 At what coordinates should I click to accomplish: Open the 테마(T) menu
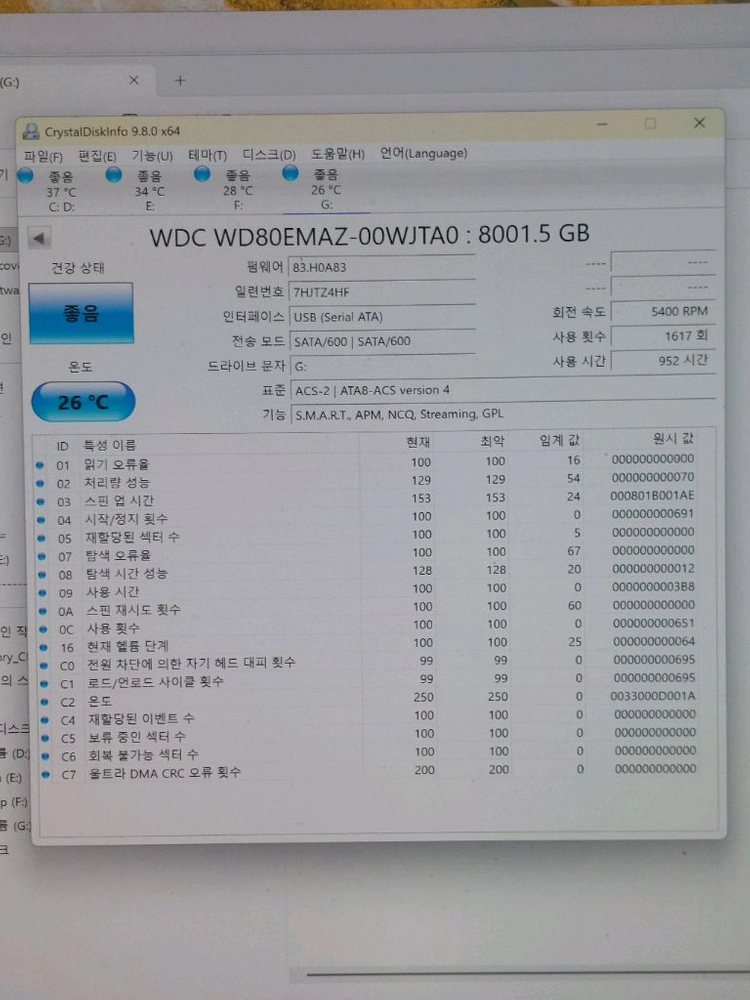pos(207,154)
